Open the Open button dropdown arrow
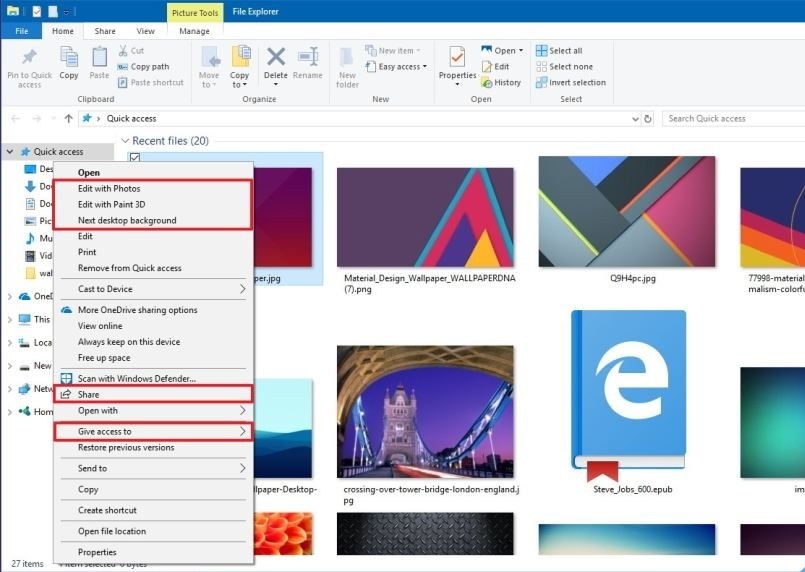Screen dimensions: 805x572 pyautogui.click(x=521, y=50)
